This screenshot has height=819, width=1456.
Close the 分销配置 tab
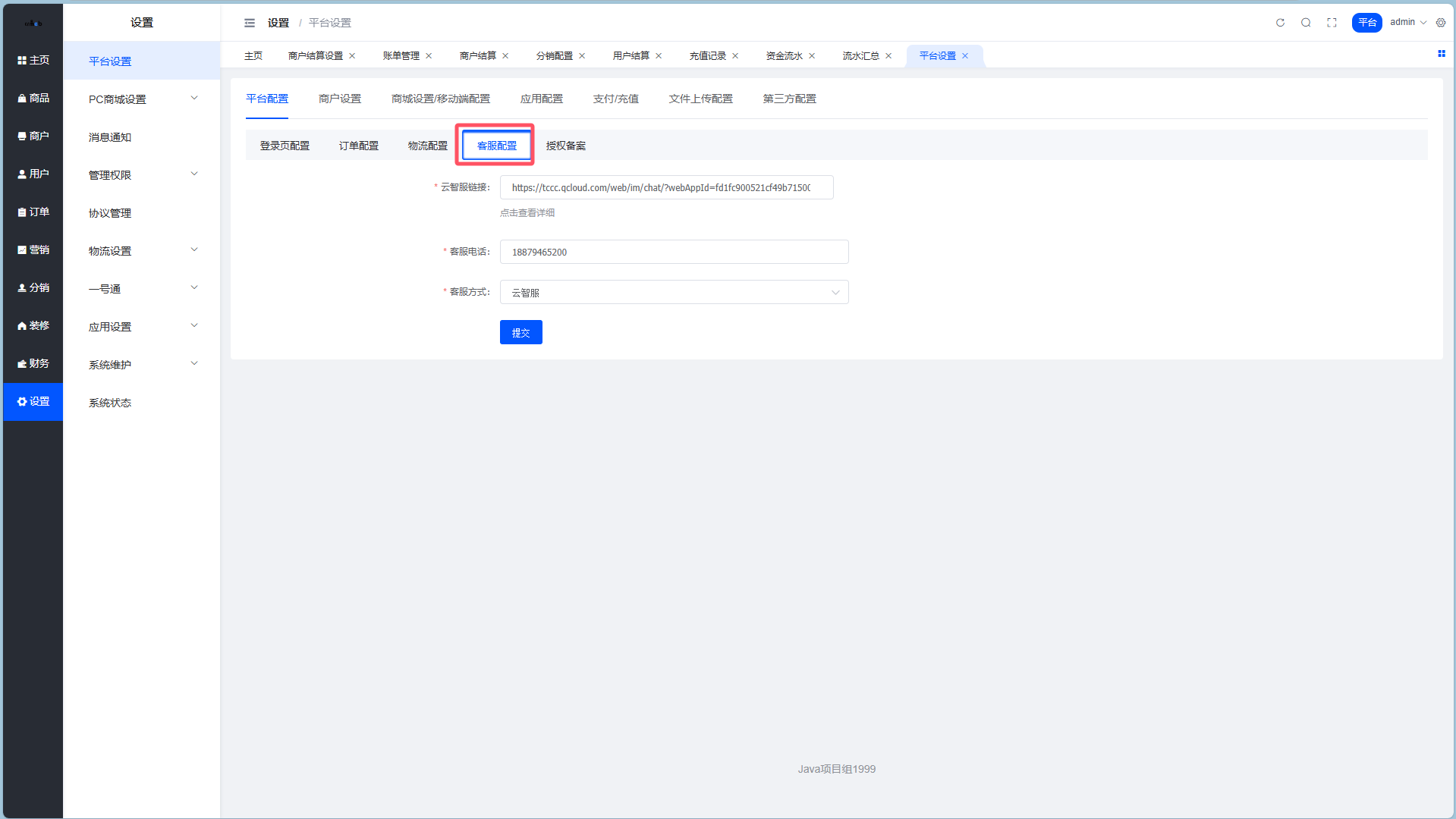[582, 56]
